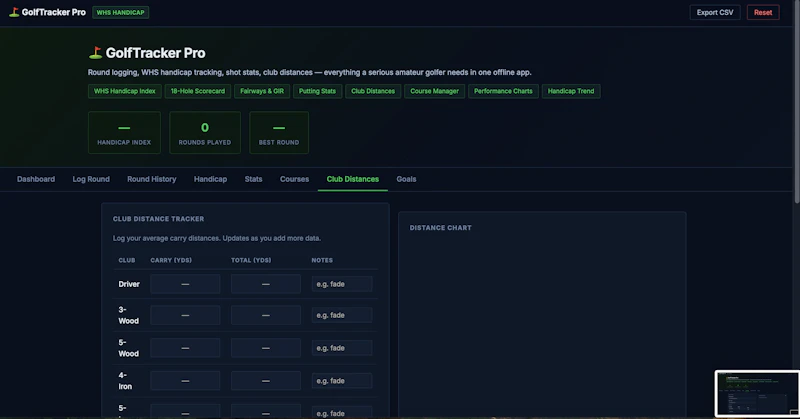Click the 4-Iron carry yards field
Viewport: 800px width, 419px height.
[x=185, y=381]
